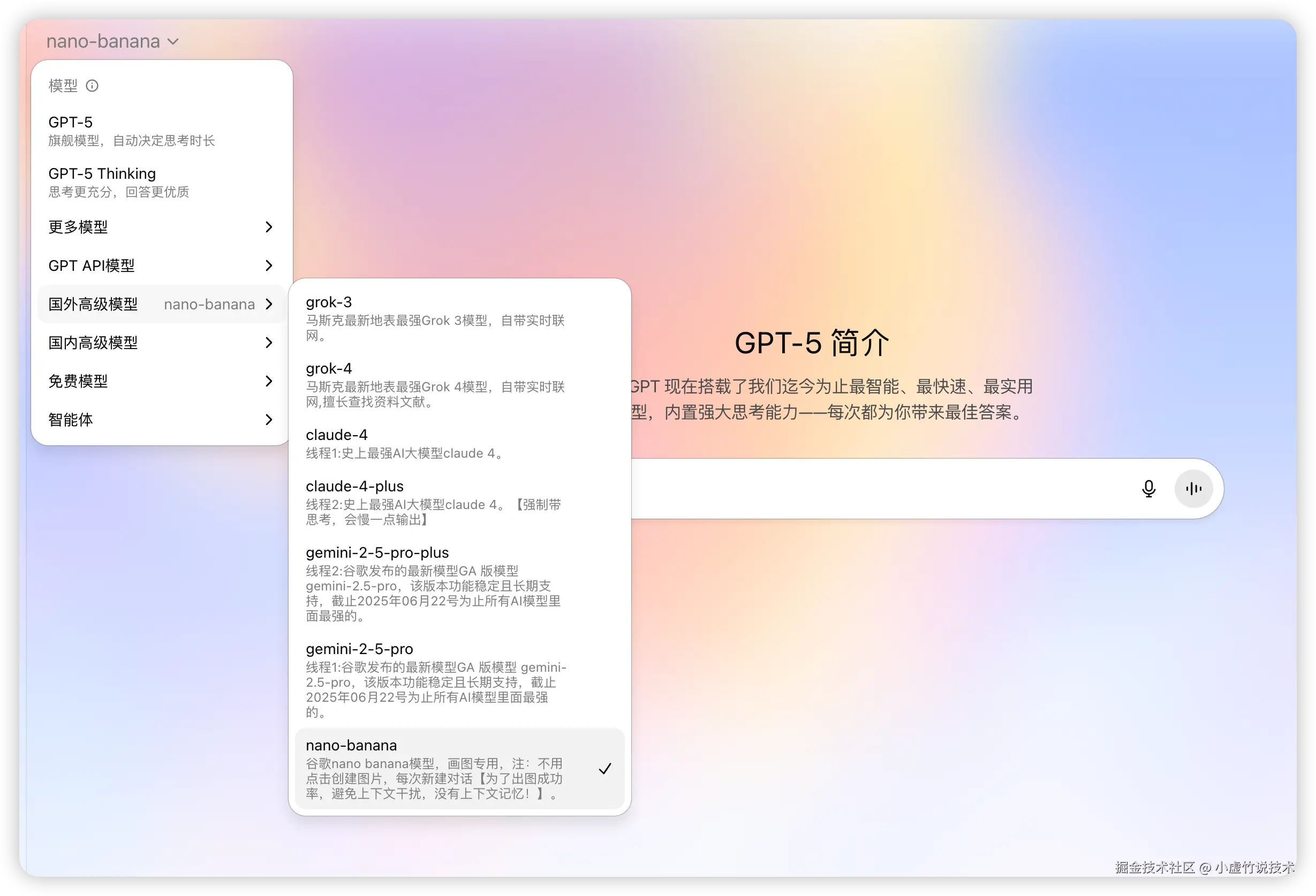
Task: Click the chevron beside GPT API模型
Action: click(269, 265)
